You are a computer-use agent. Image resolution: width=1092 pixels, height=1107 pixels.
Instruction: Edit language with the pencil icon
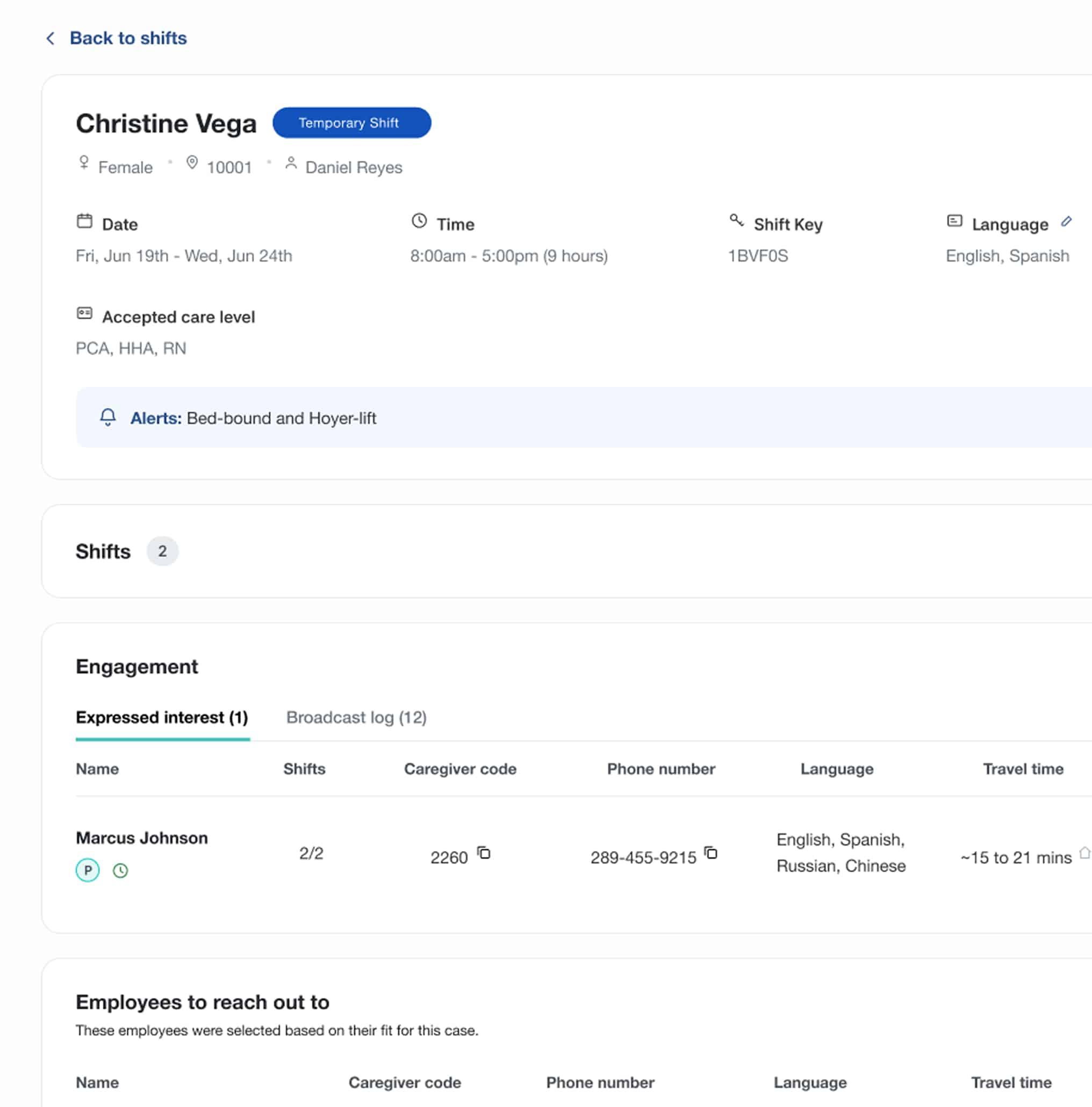(1066, 221)
